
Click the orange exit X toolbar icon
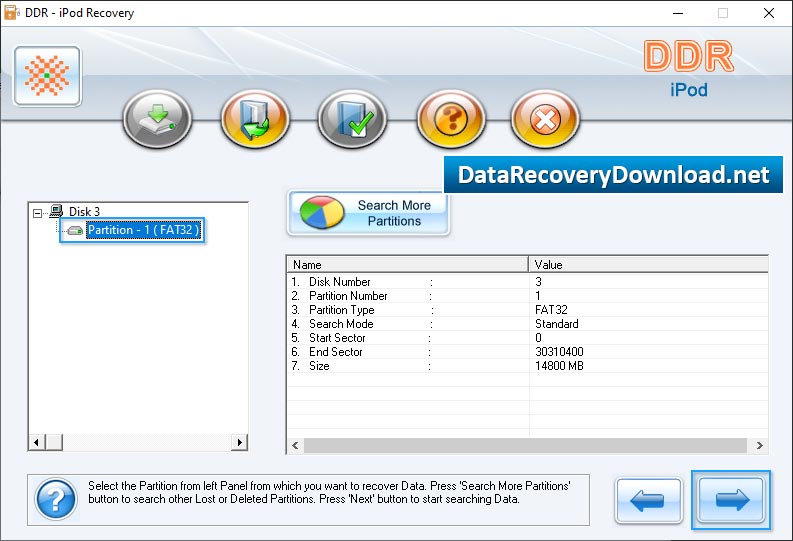[545, 119]
